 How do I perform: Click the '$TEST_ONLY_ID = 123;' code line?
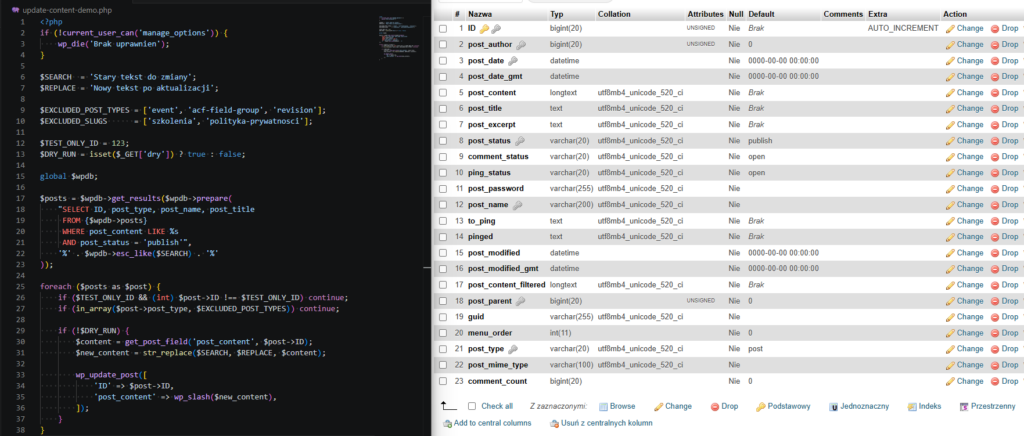84,144
